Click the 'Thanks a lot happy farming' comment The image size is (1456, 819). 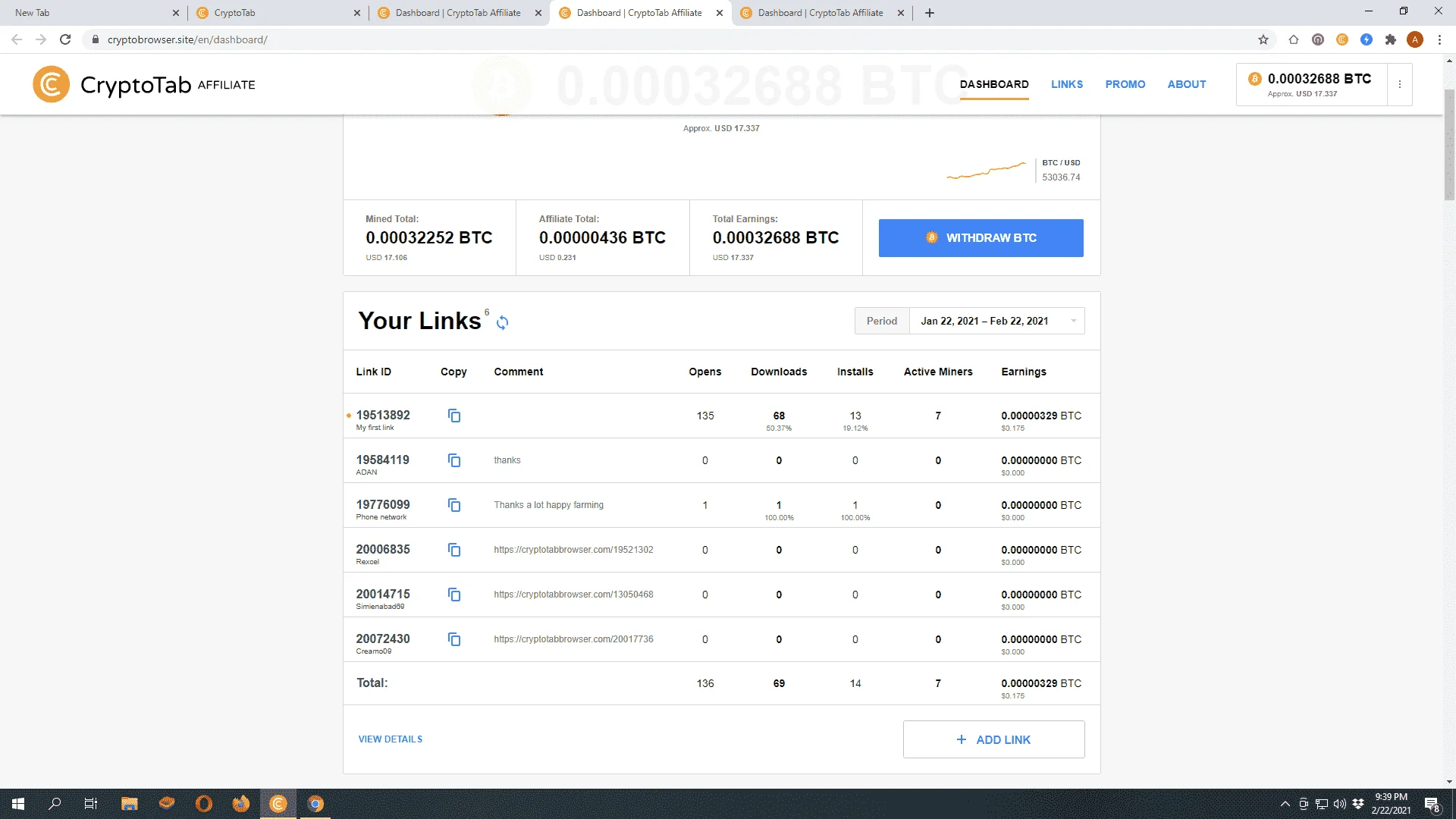[549, 505]
